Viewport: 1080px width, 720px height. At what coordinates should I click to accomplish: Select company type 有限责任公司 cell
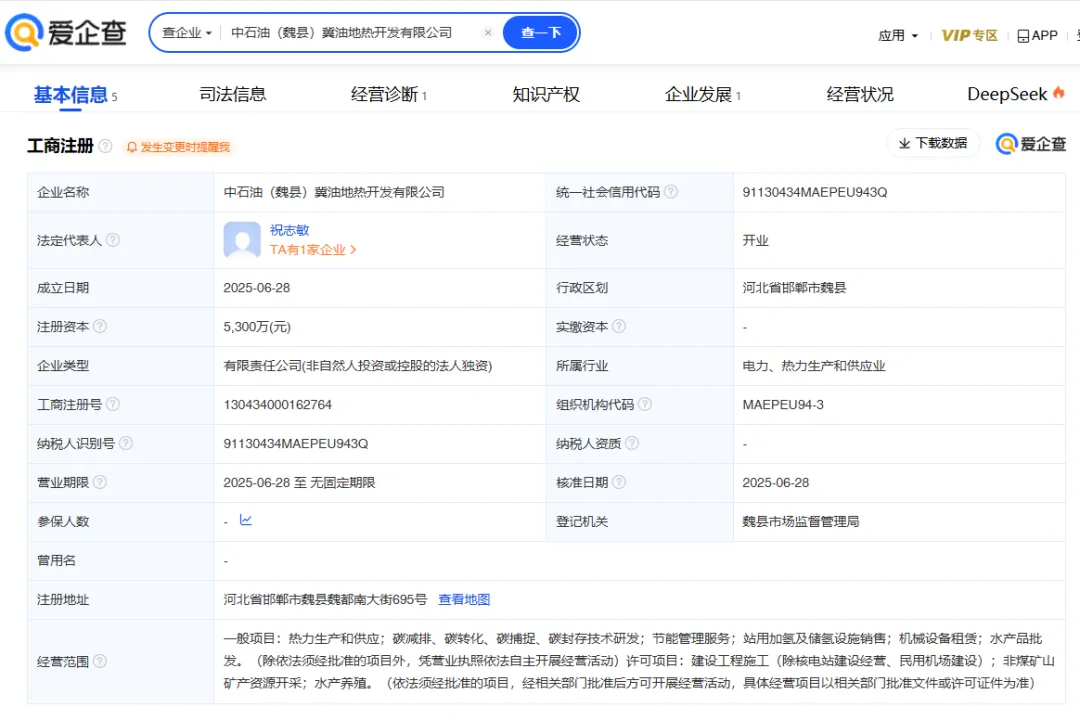(x=358, y=366)
